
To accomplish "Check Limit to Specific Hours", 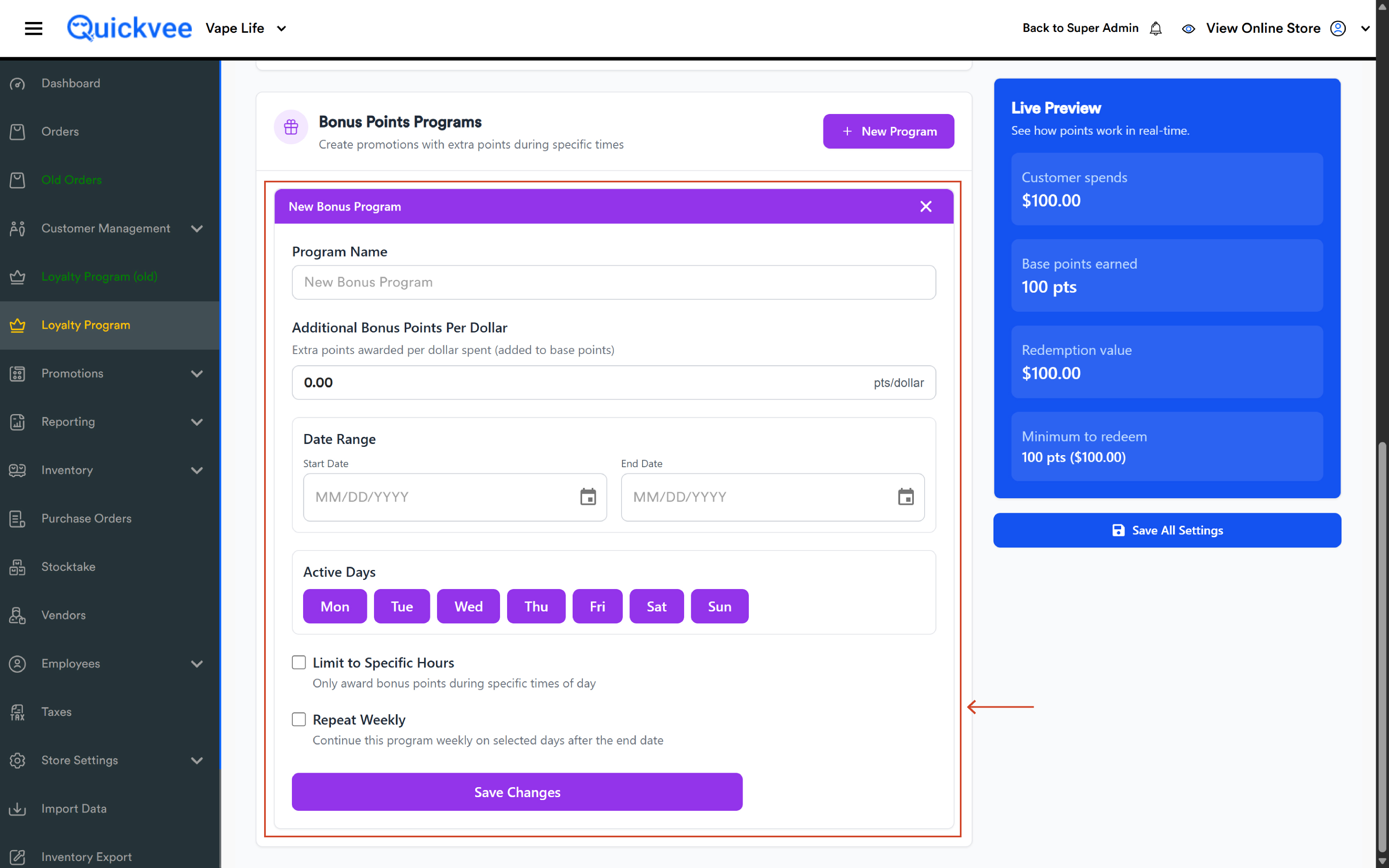I will (299, 662).
